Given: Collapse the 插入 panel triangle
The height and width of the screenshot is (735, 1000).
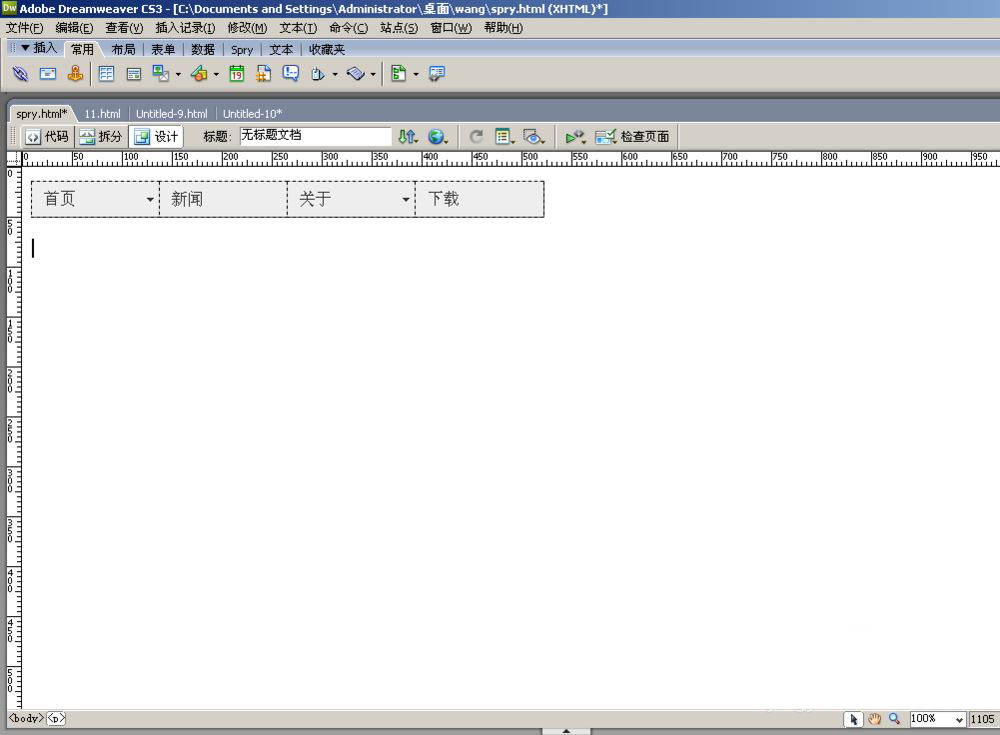Looking at the screenshot, I should (x=25, y=48).
